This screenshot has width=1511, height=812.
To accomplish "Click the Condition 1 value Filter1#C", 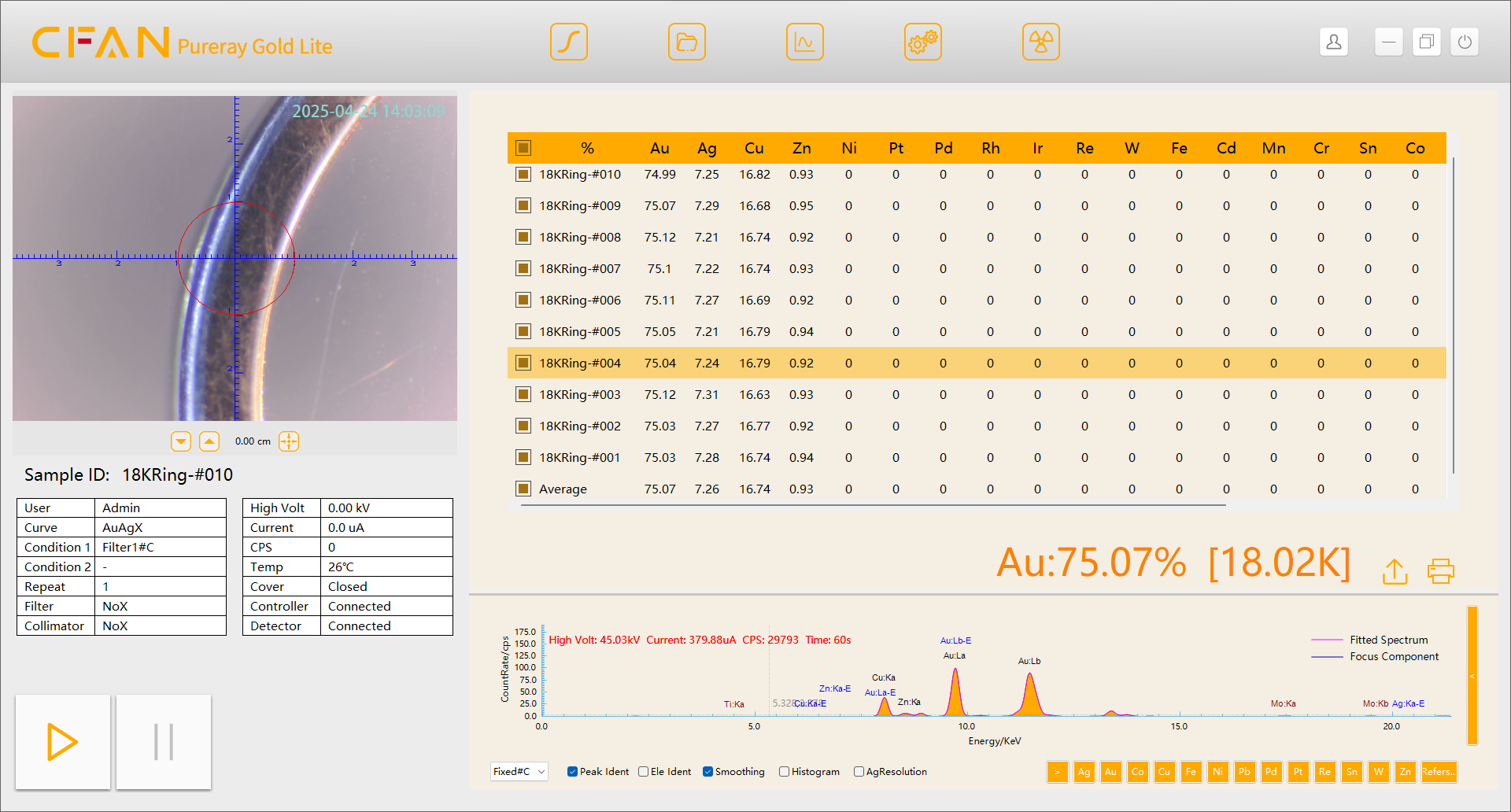I will [161, 548].
